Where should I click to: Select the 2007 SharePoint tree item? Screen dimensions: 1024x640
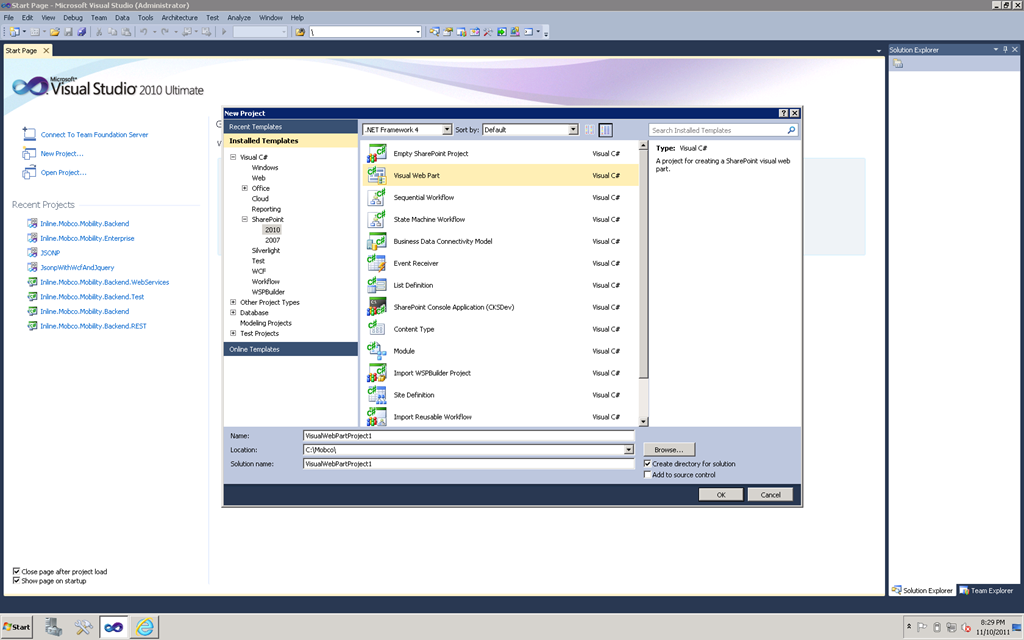click(x=272, y=240)
